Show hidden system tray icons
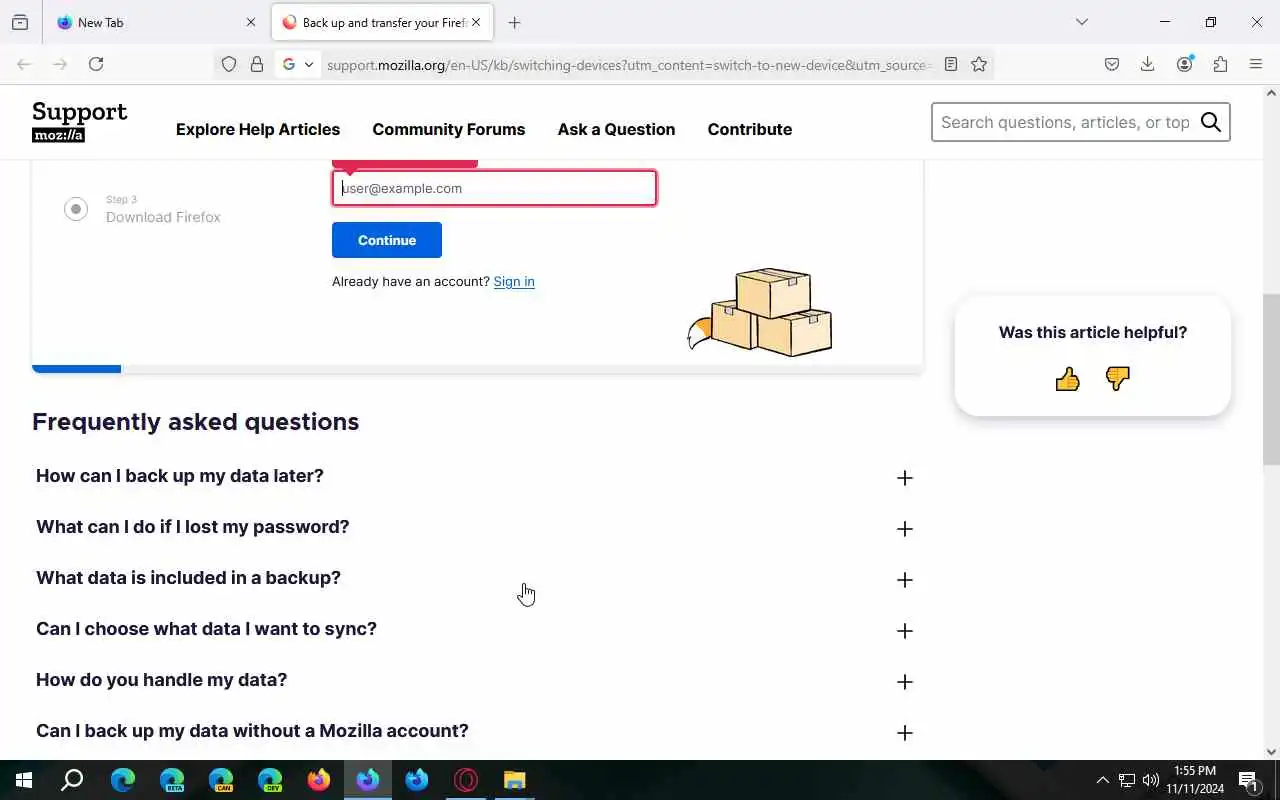The width and height of the screenshot is (1280, 800). point(1102,780)
